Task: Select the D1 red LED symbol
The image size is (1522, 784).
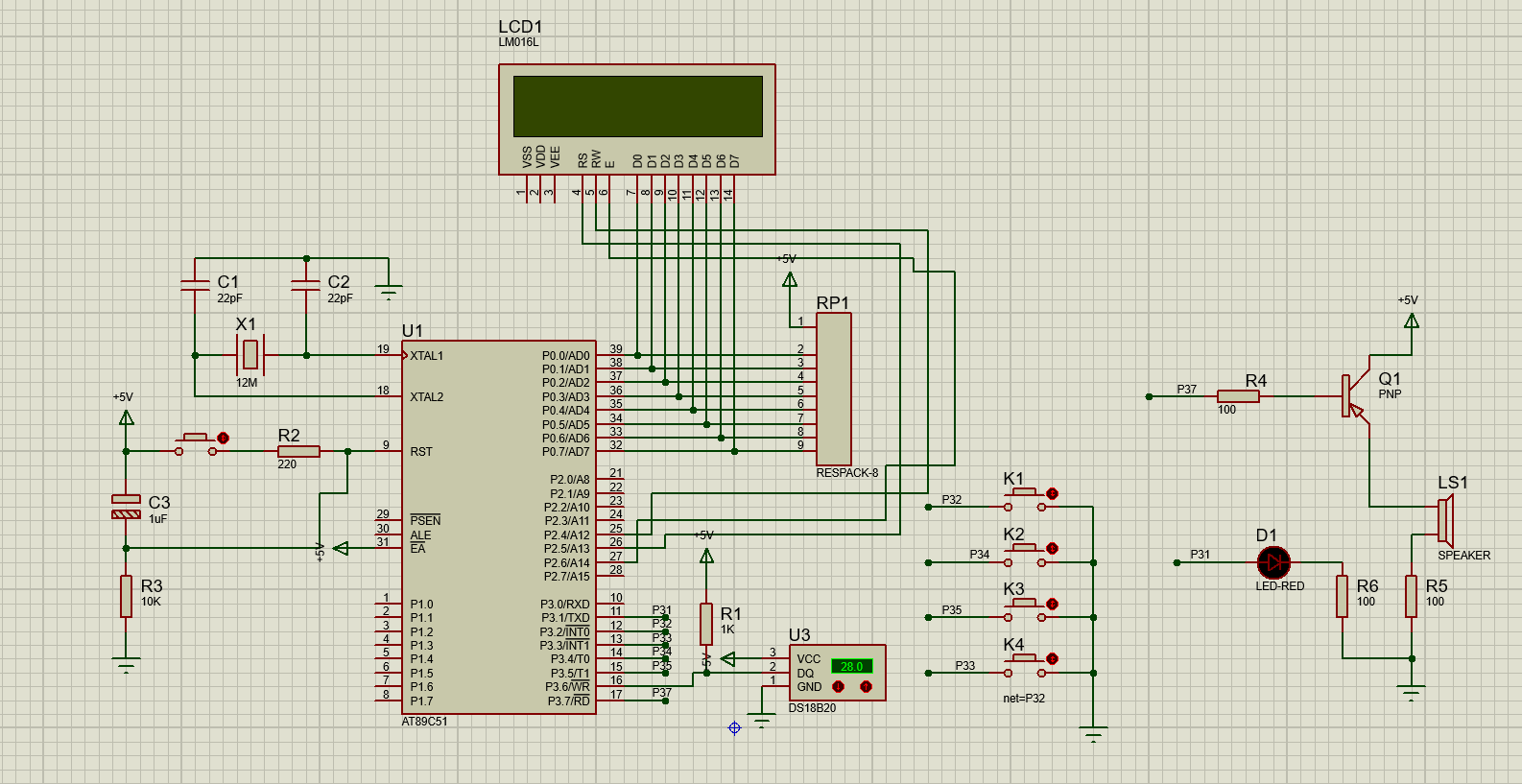Action: click(x=1273, y=562)
